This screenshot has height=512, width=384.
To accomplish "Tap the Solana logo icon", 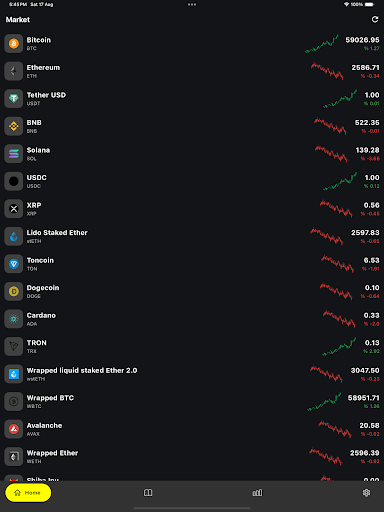I will [14, 154].
